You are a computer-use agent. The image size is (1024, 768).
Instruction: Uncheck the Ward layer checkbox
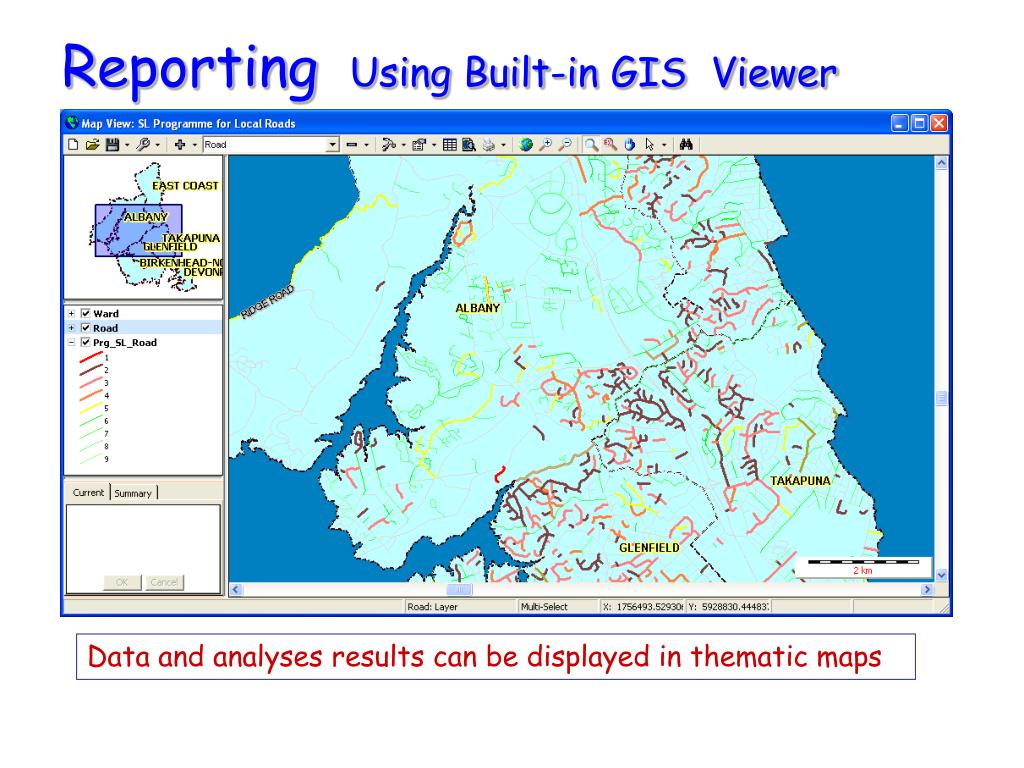tap(86, 314)
